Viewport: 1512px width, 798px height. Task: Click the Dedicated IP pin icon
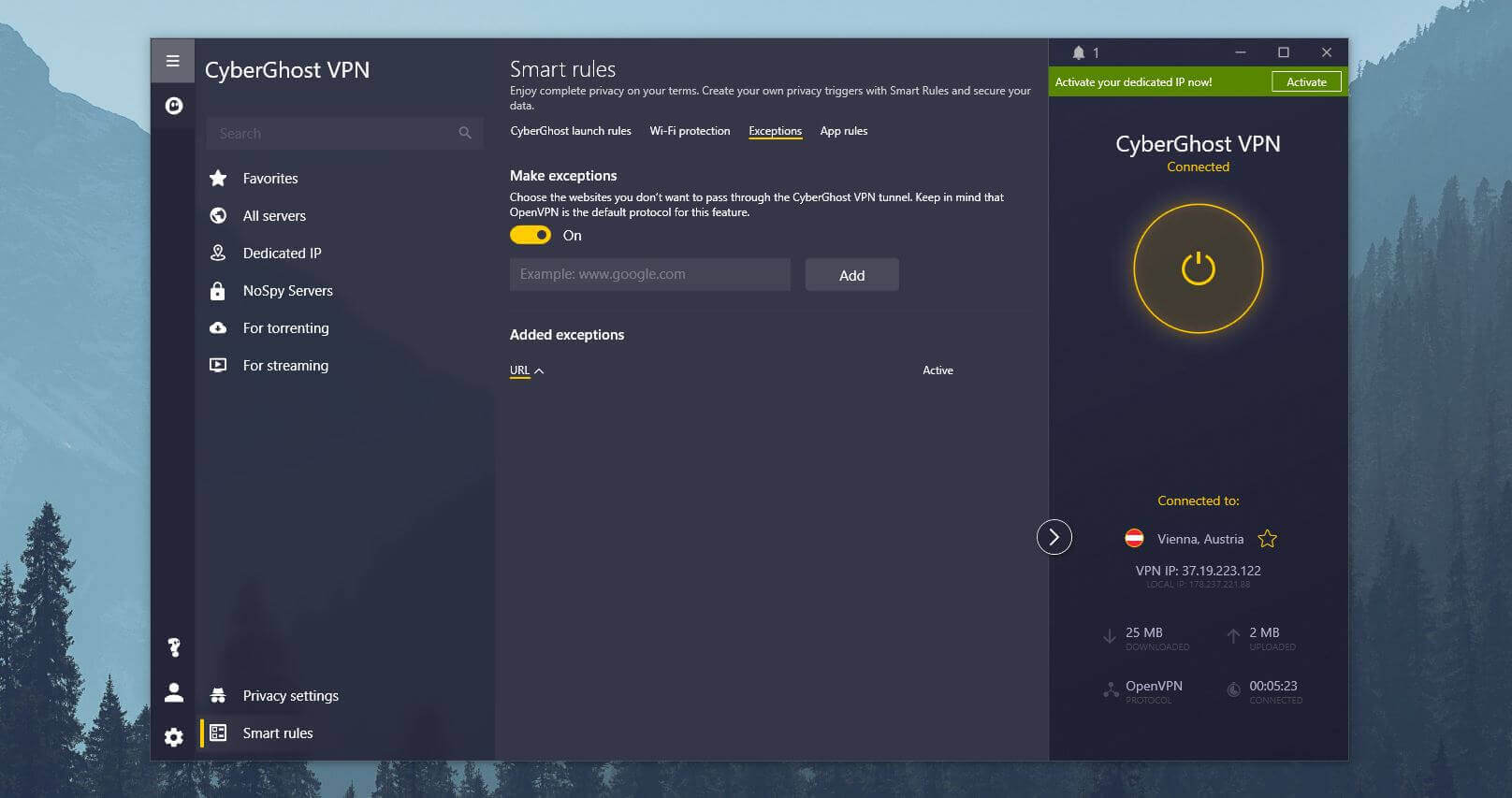click(x=218, y=253)
